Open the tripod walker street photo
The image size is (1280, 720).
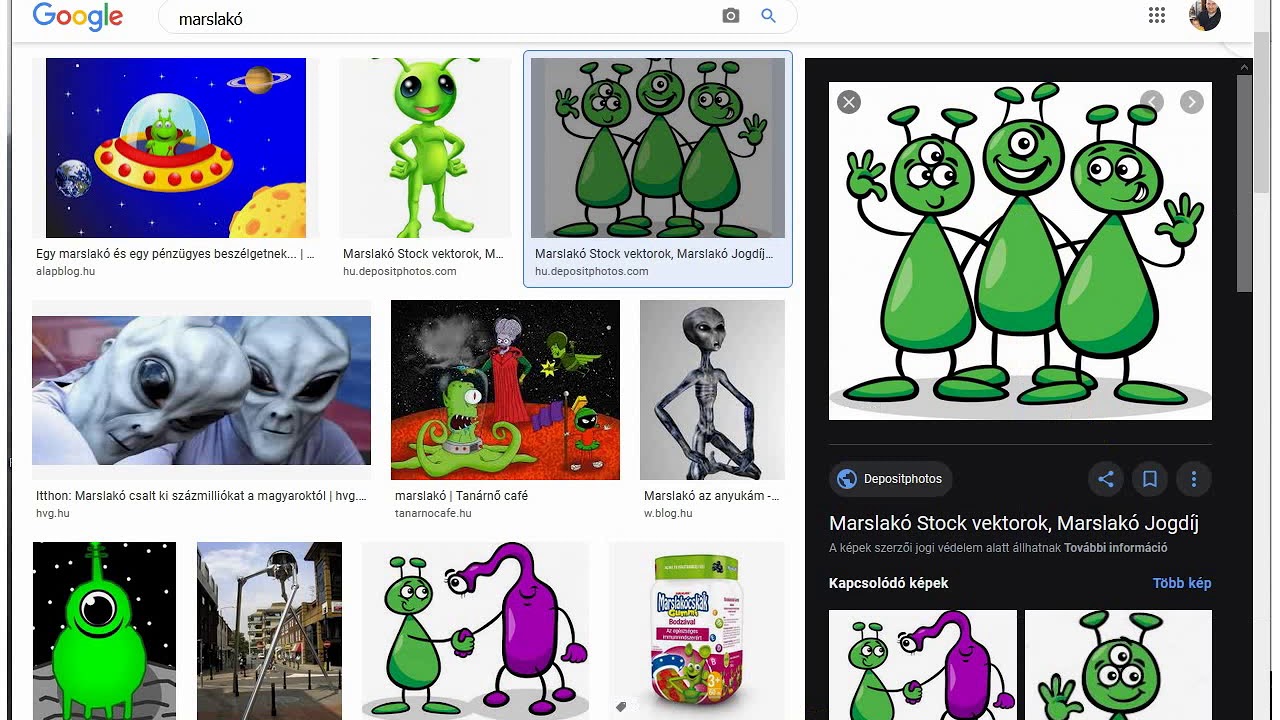(x=269, y=631)
